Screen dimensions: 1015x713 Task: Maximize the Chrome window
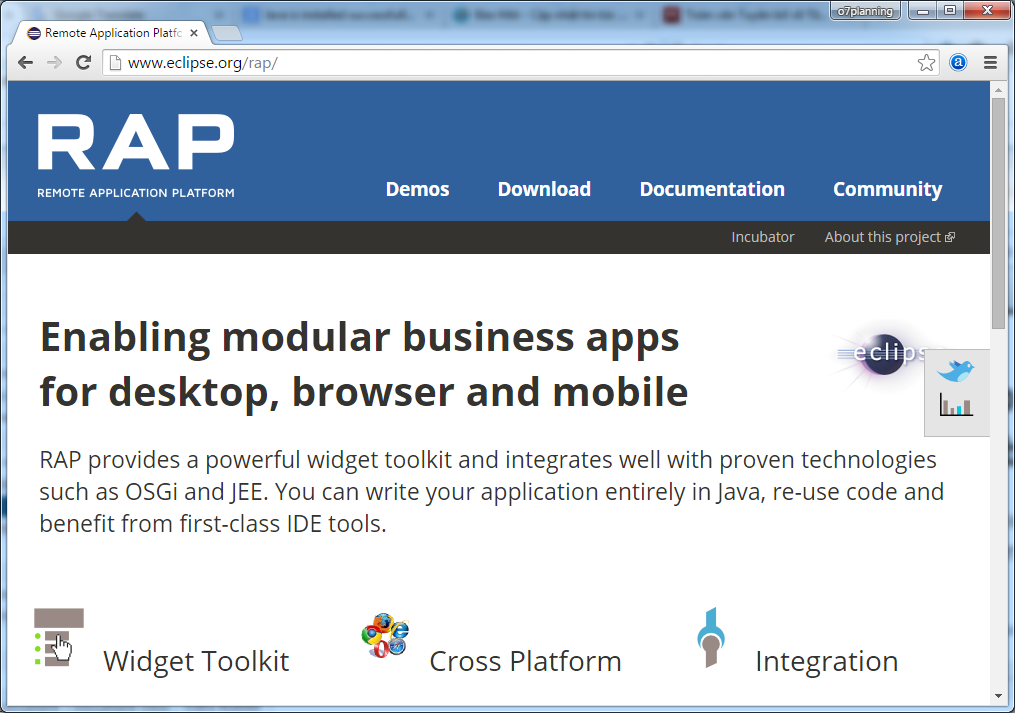coord(950,10)
